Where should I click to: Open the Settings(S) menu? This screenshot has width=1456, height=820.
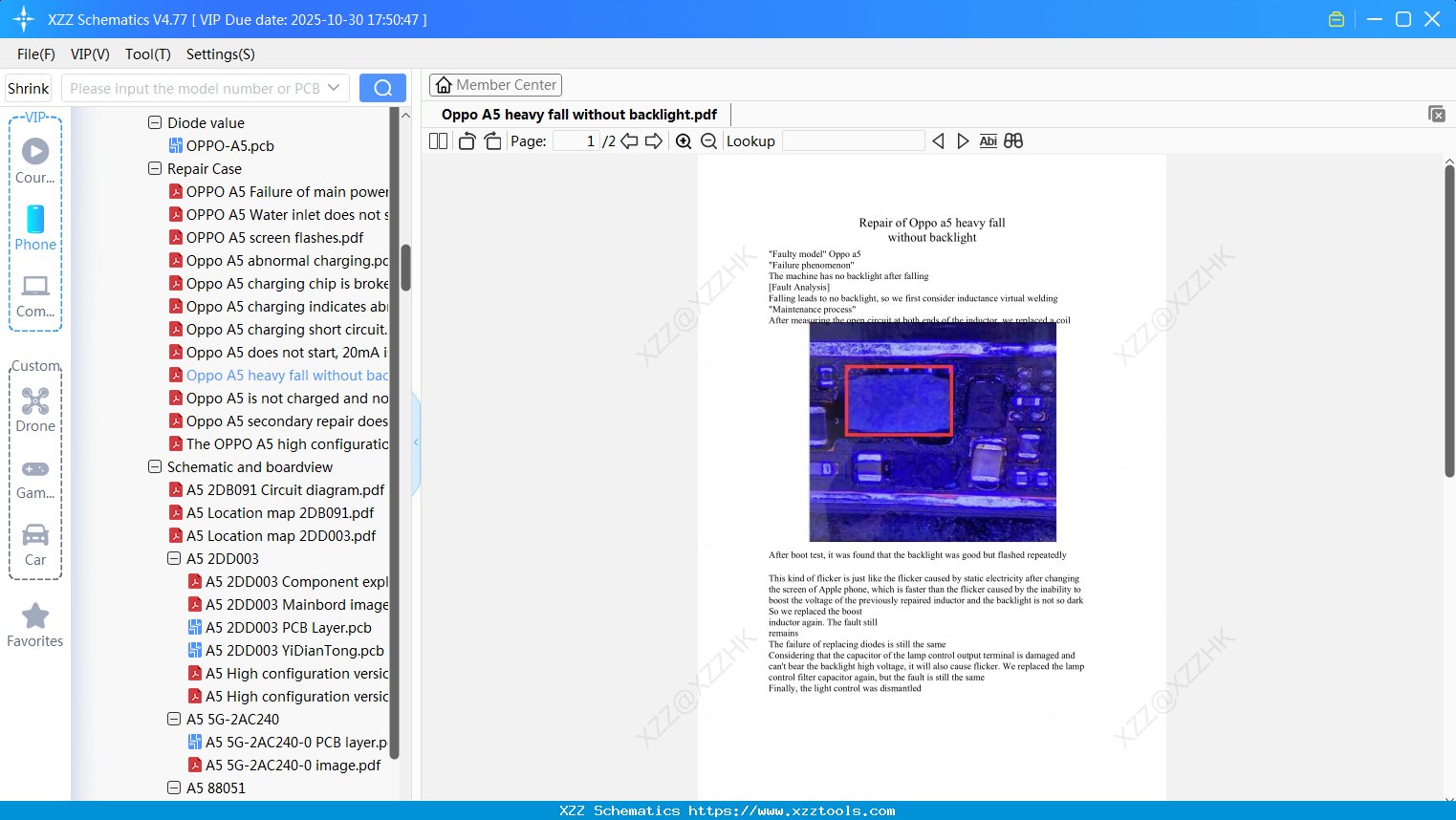pos(221,54)
